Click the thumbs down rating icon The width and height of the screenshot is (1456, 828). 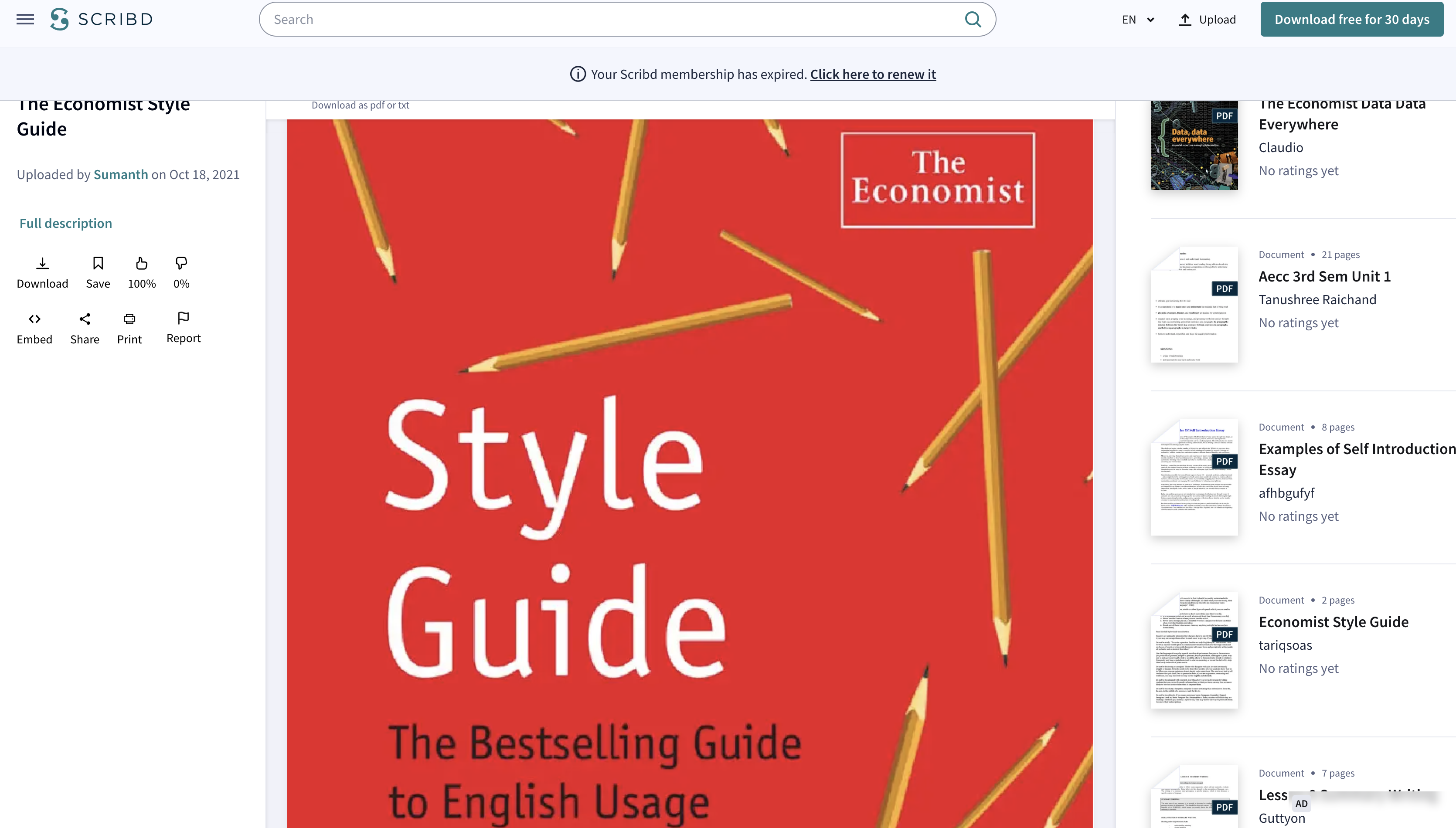point(181,263)
